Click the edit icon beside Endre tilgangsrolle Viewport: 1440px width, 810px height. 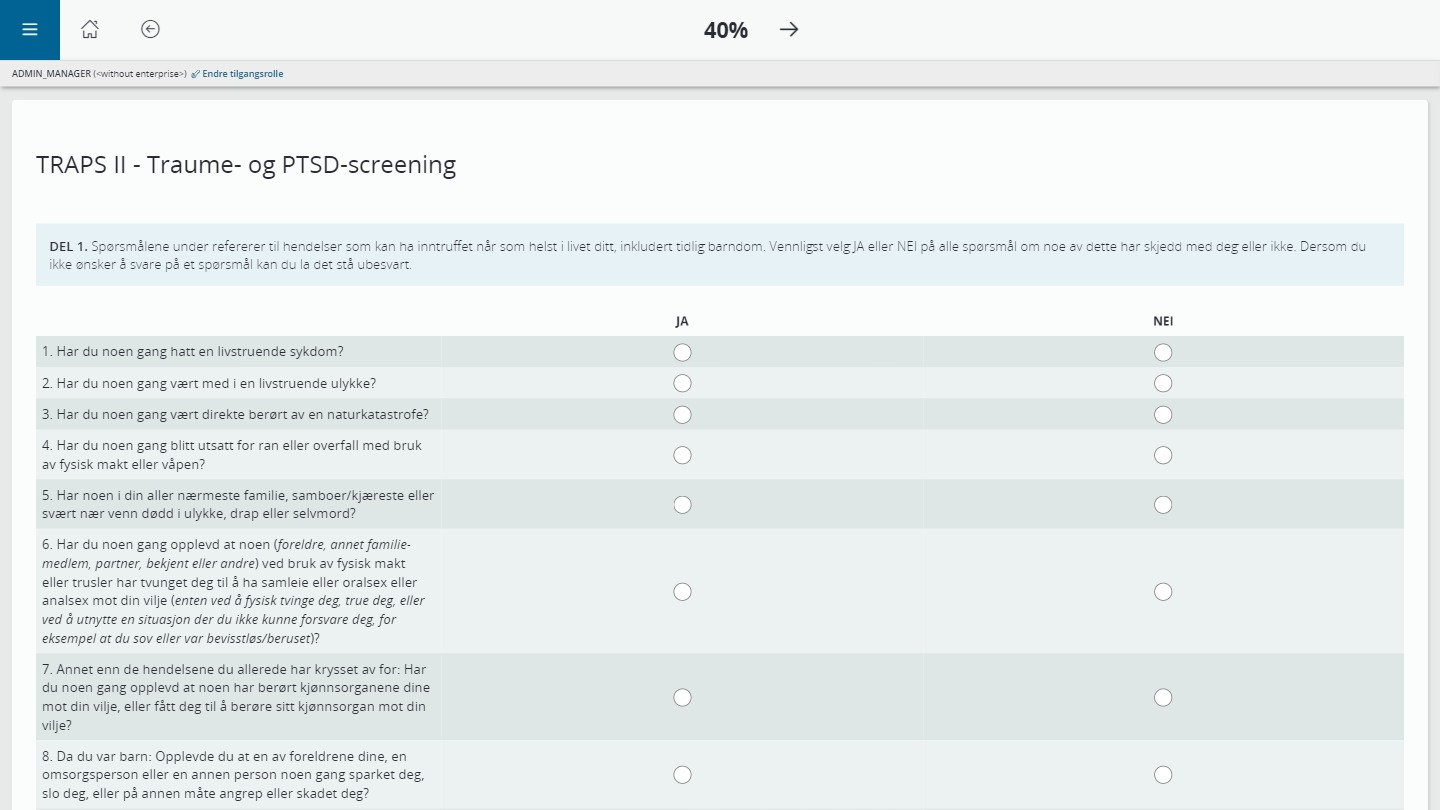click(x=196, y=73)
